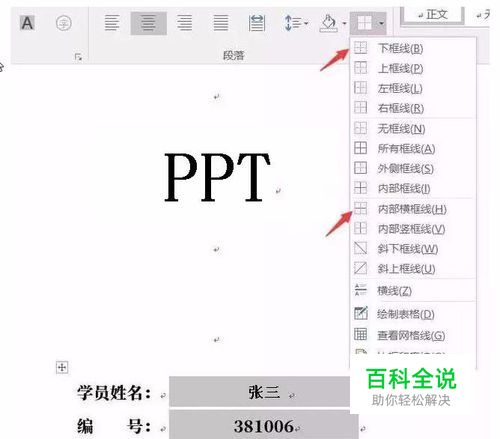Open paragraph settings dialog launcher
This screenshot has width=500, height=439.
click(78, 57)
